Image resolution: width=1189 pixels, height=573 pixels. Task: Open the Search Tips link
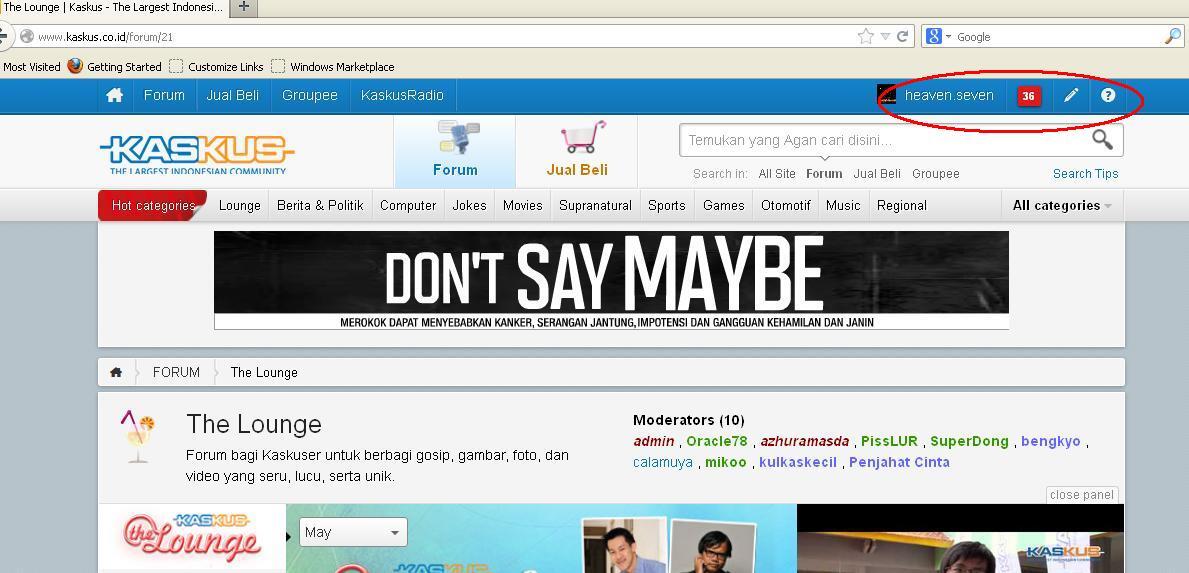tap(1085, 174)
